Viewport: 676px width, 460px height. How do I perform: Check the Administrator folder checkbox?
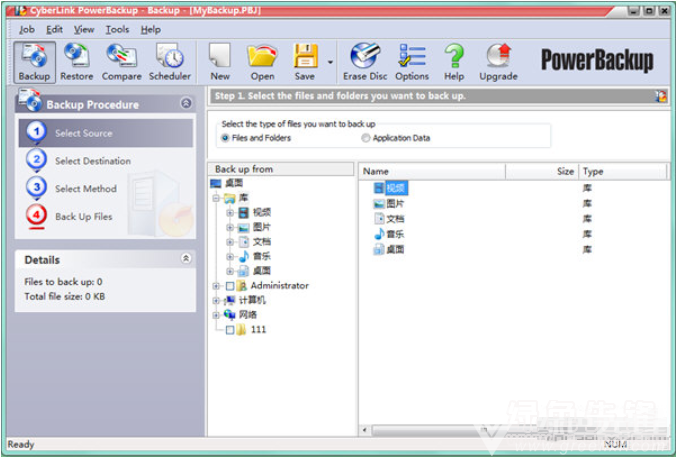[x=230, y=286]
